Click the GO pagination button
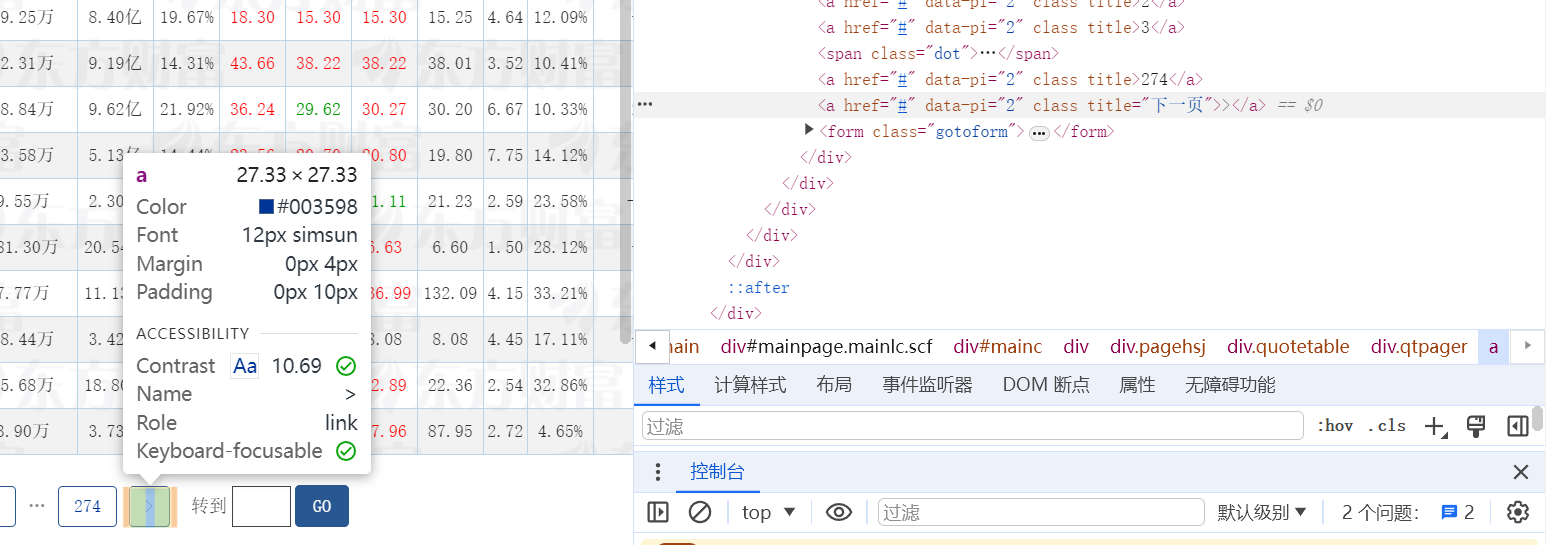 [322, 506]
